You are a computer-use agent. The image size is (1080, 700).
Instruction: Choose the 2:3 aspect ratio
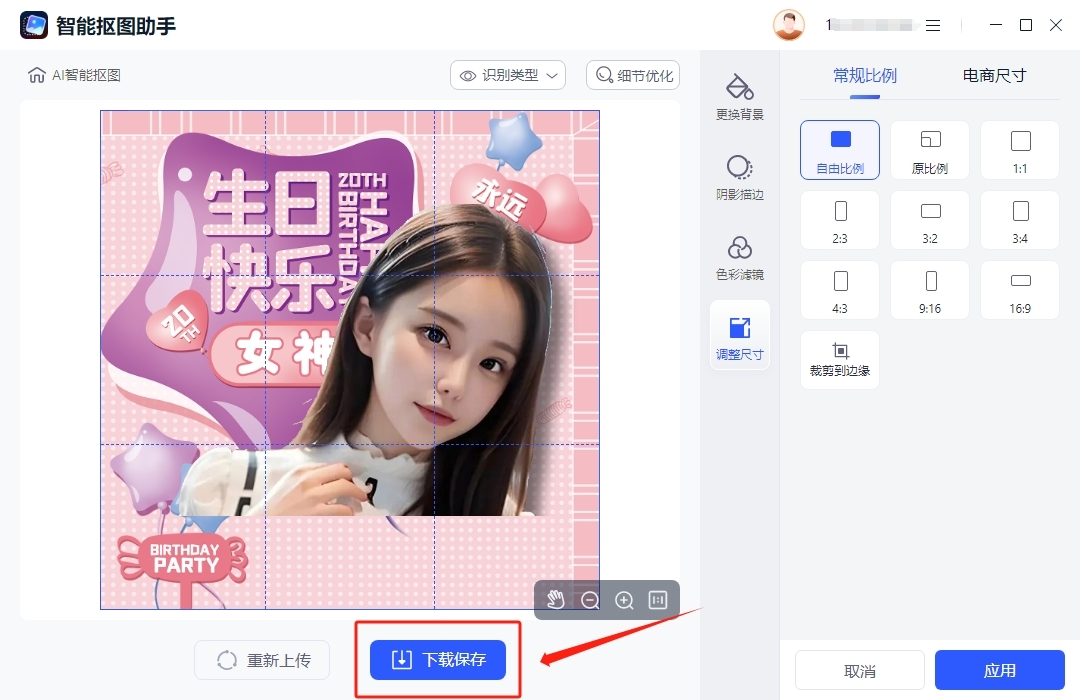coord(840,220)
